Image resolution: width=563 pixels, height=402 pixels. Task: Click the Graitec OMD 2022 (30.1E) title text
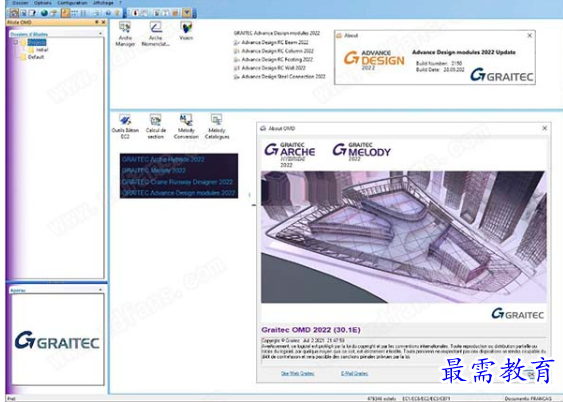(x=311, y=330)
